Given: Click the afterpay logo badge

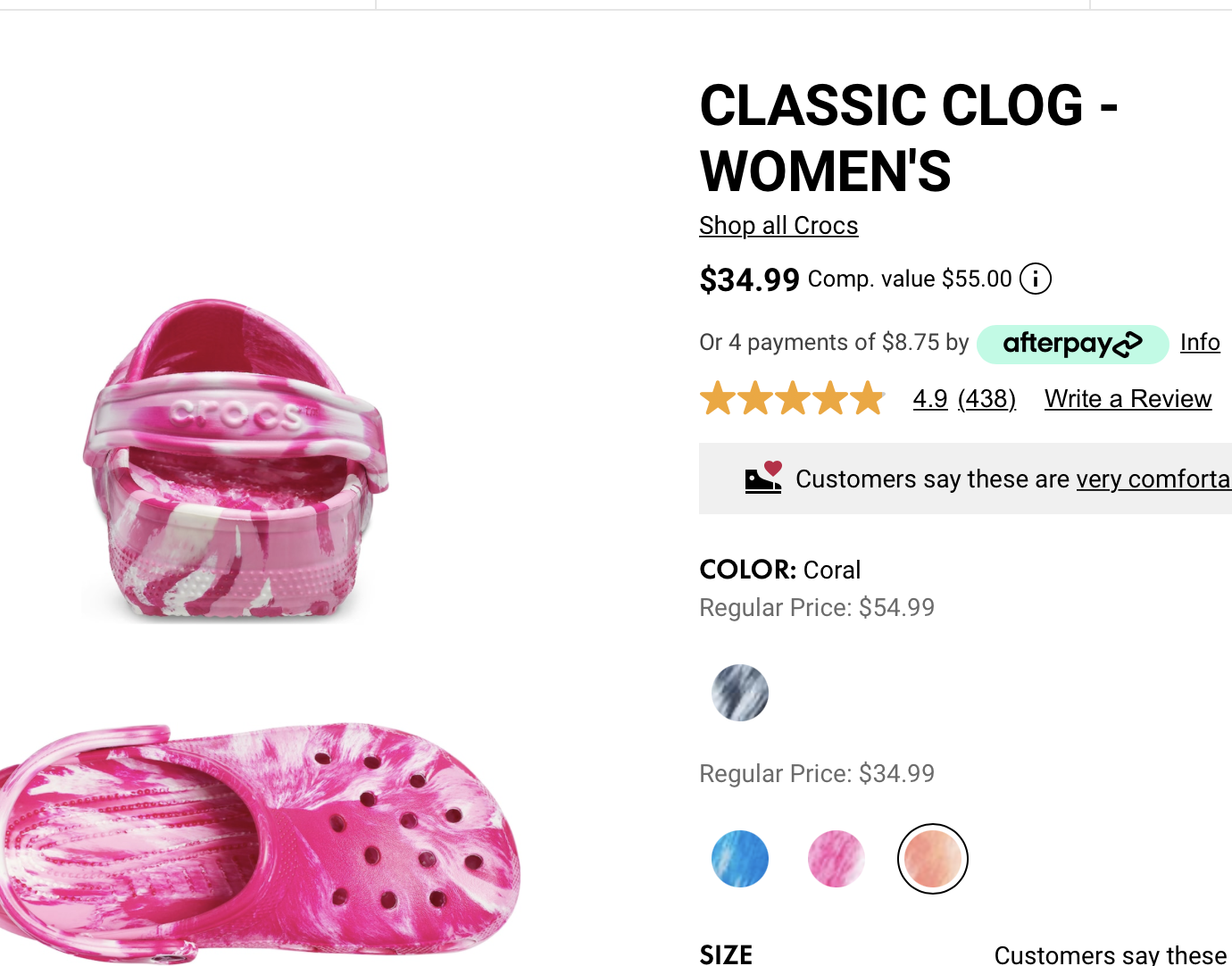Looking at the screenshot, I should 1072,344.
